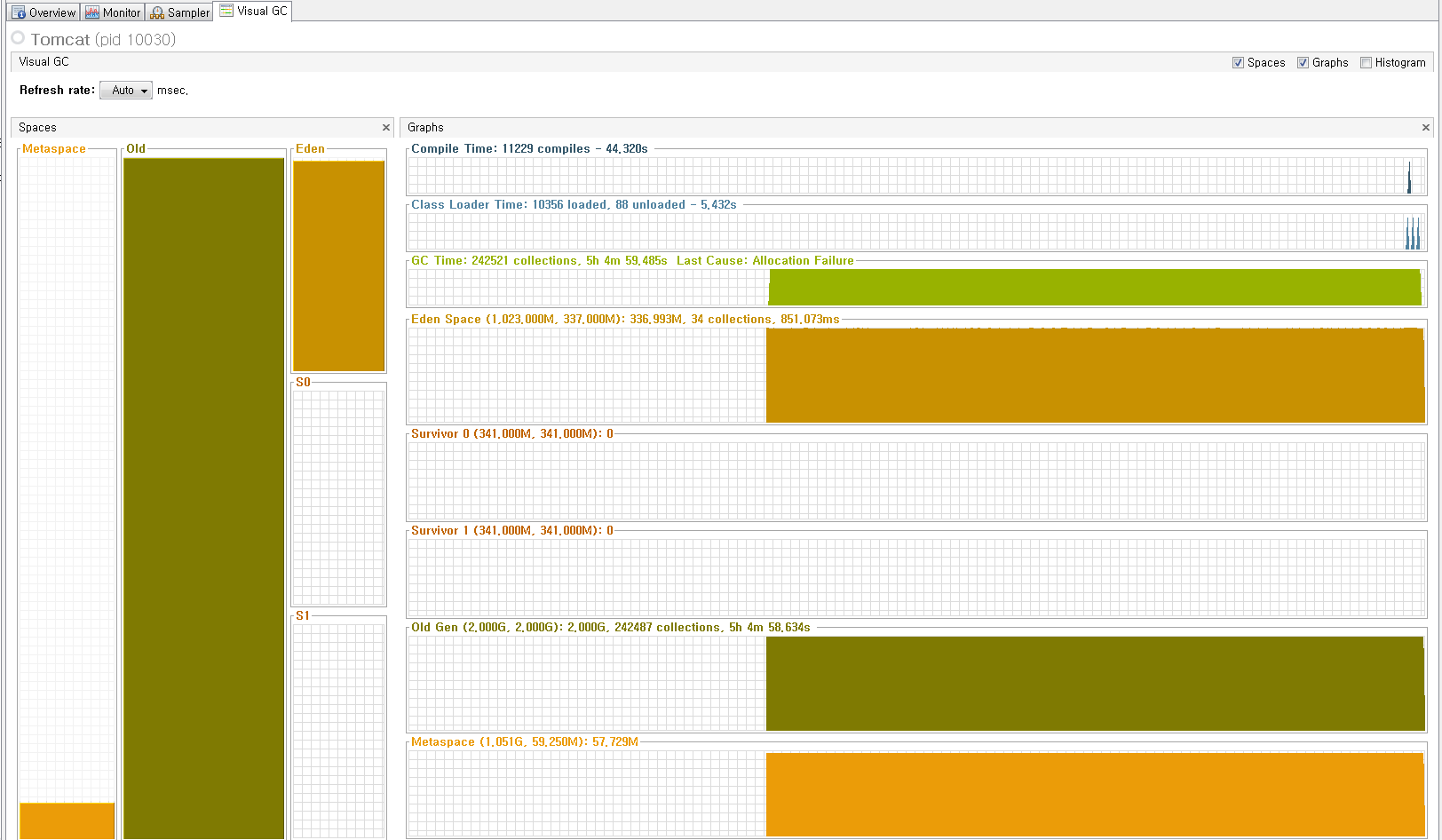Image resolution: width=1442 pixels, height=840 pixels.
Task: Click the 'Old Gen (2,000G' label
Action: (x=460, y=628)
